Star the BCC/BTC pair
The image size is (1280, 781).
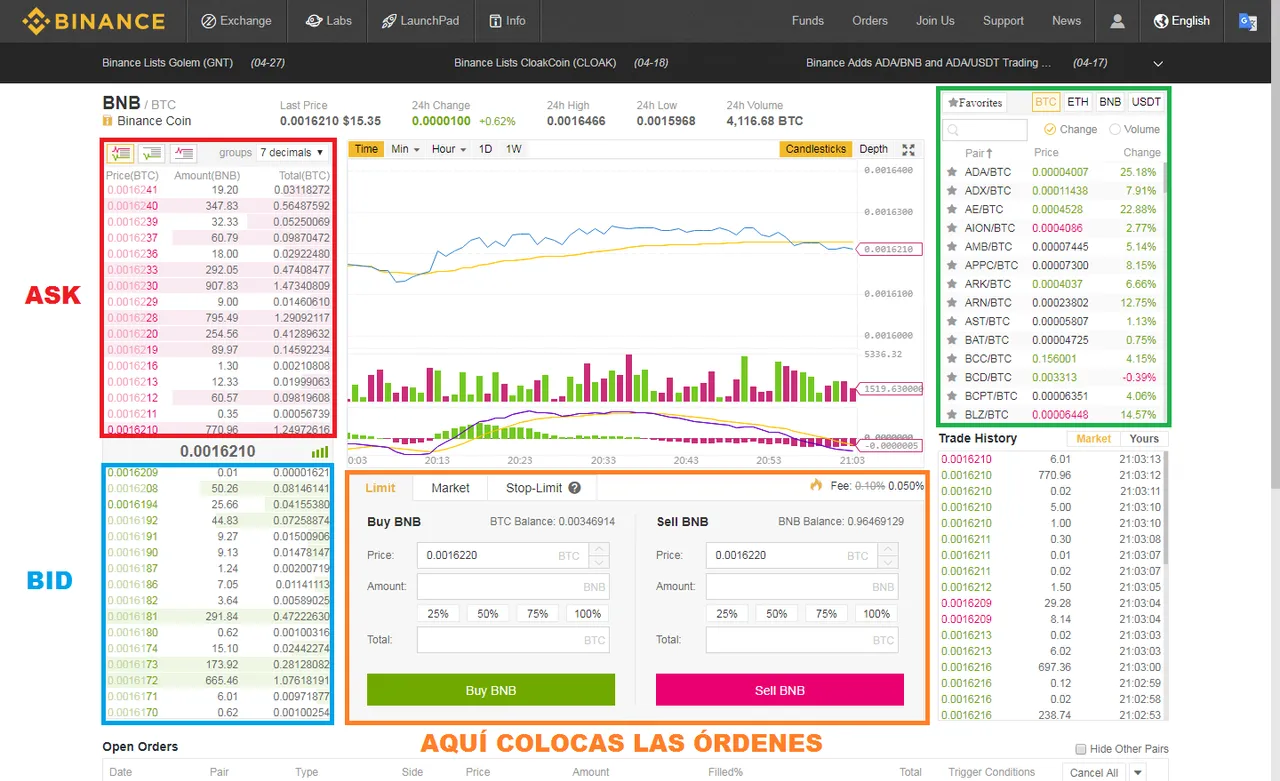[952, 359]
